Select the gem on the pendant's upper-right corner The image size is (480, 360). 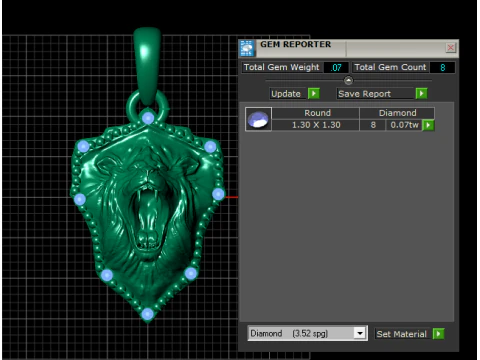210,146
